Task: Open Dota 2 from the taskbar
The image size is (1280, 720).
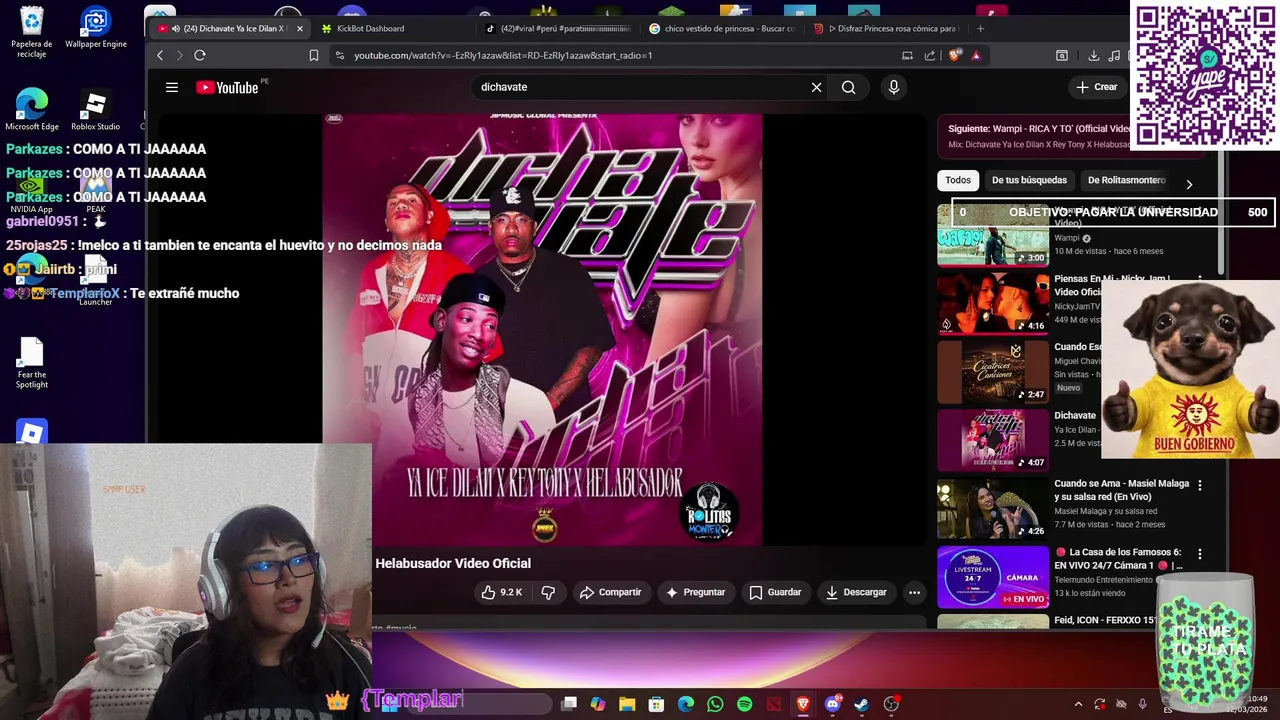Action: coord(774,704)
